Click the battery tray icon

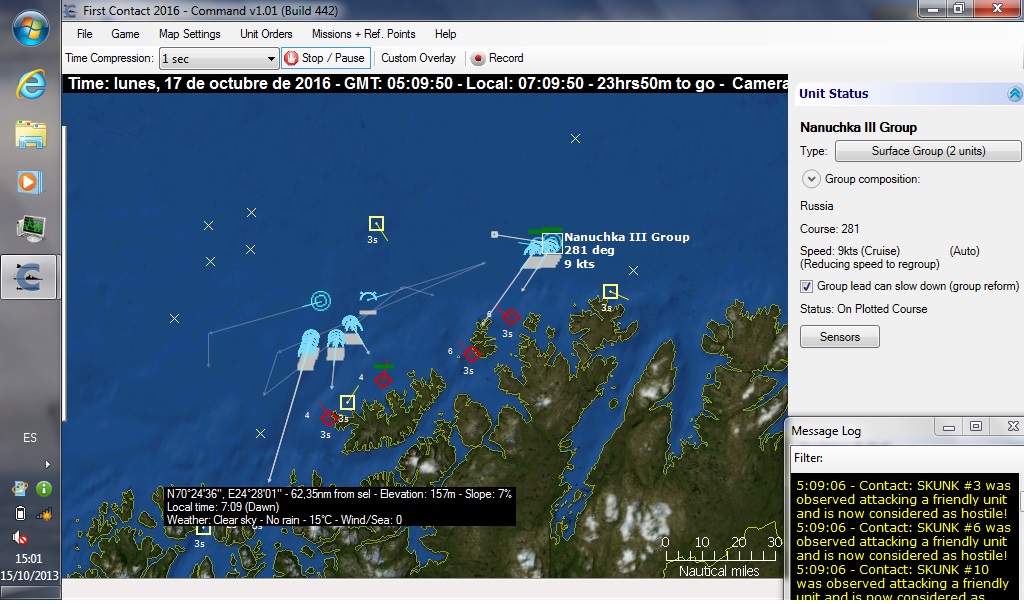[x=20, y=514]
